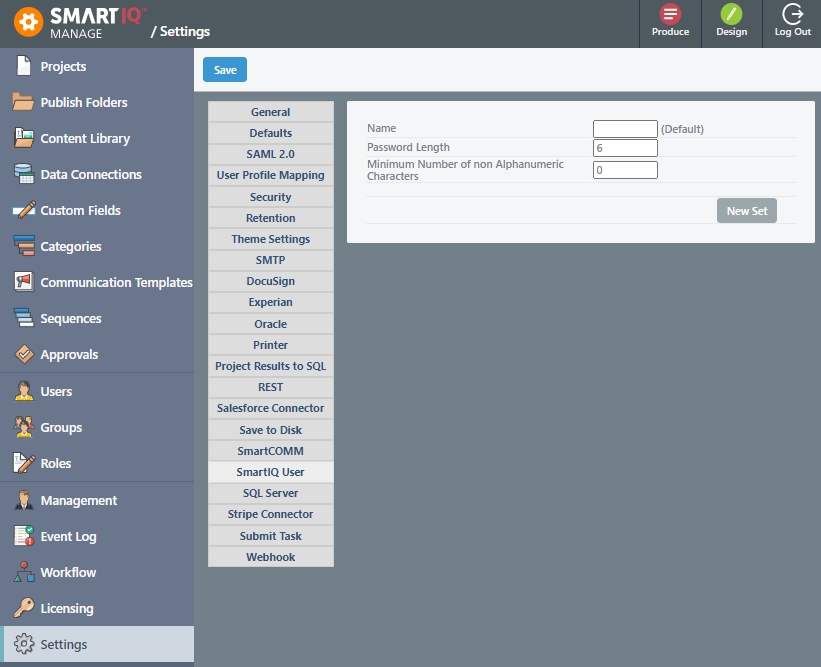Open the Security settings tab
The width and height of the screenshot is (821, 667).
point(270,196)
